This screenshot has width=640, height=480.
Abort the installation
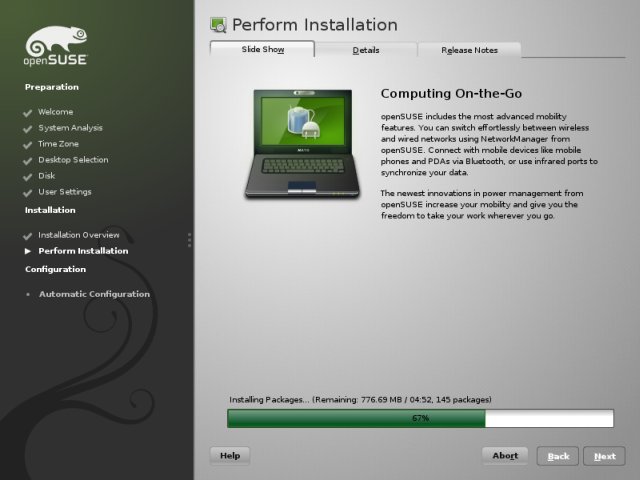click(x=505, y=456)
